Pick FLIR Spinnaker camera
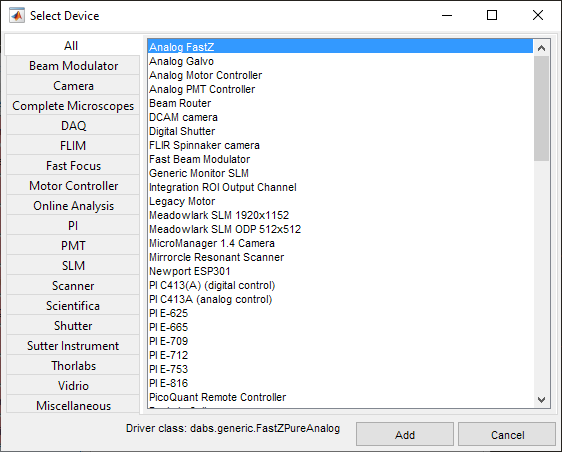Image resolution: width=562 pixels, height=452 pixels. pos(340,145)
